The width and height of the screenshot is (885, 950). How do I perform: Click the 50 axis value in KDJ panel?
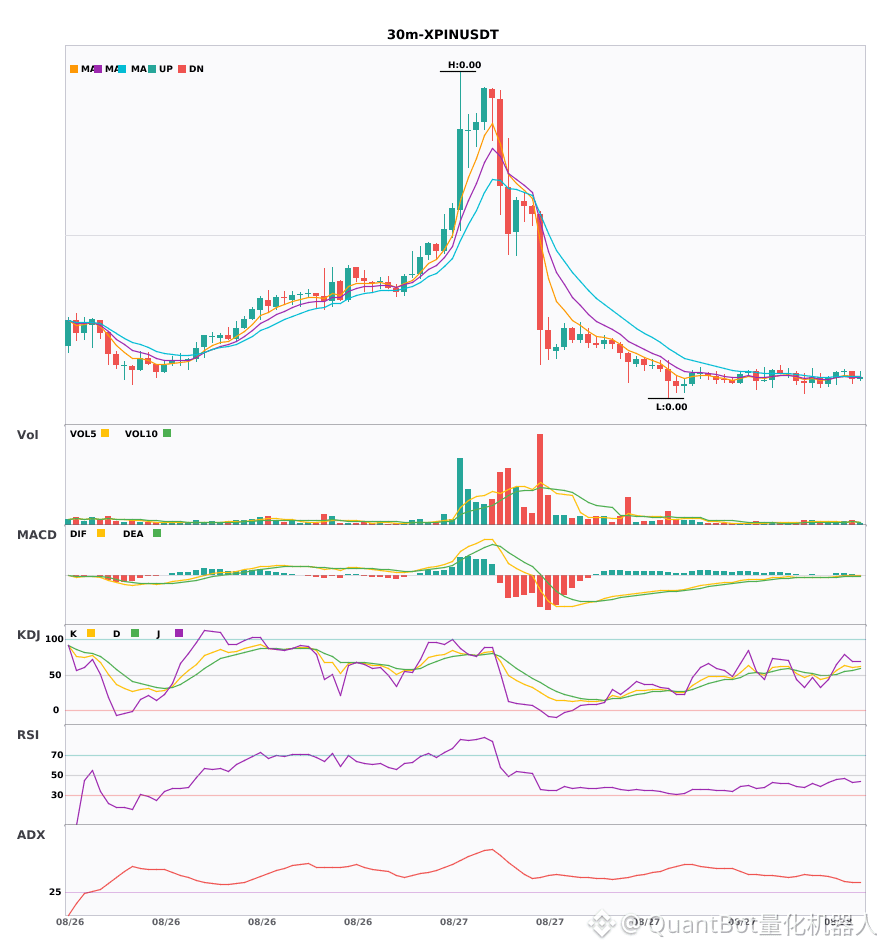pos(55,675)
